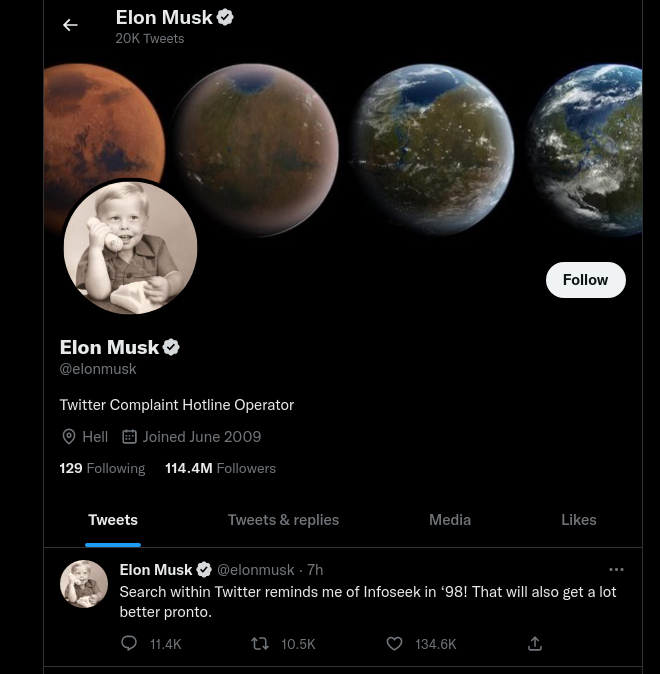Image resolution: width=660 pixels, height=674 pixels.
Task: Click the joined date calendar icon
Action: (129, 437)
